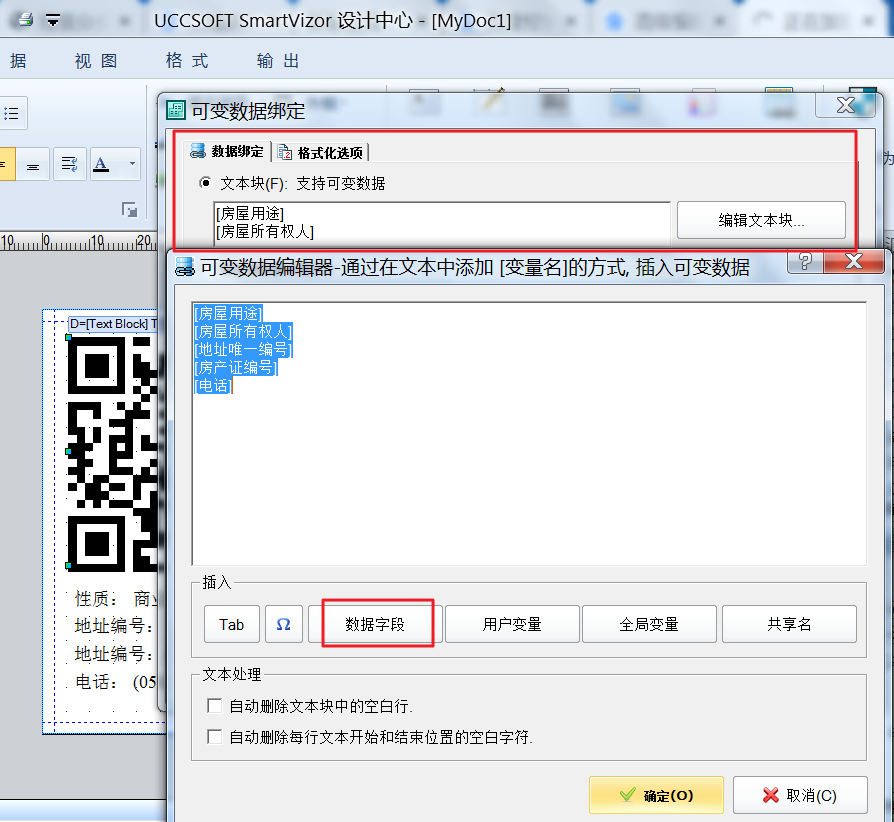894x822 pixels.
Task: Click the [房产证编号] line in the editor
Action: click(236, 368)
